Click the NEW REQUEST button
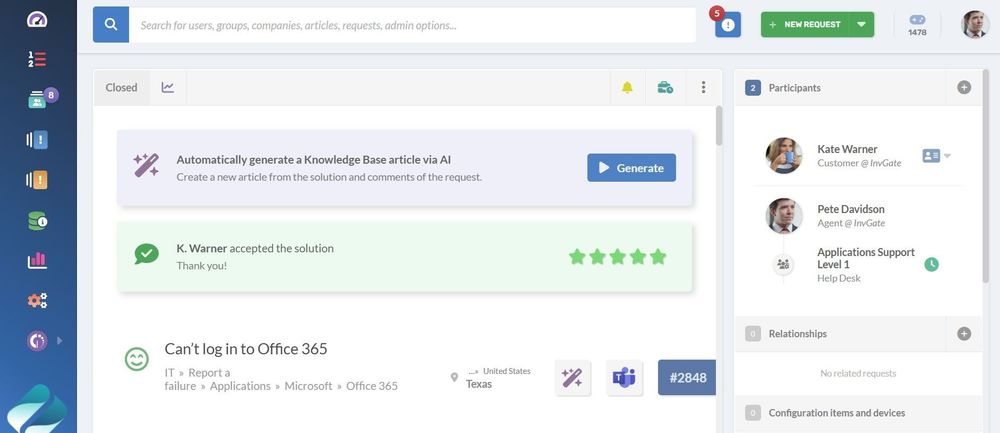This screenshot has width=1000, height=433. [x=805, y=24]
